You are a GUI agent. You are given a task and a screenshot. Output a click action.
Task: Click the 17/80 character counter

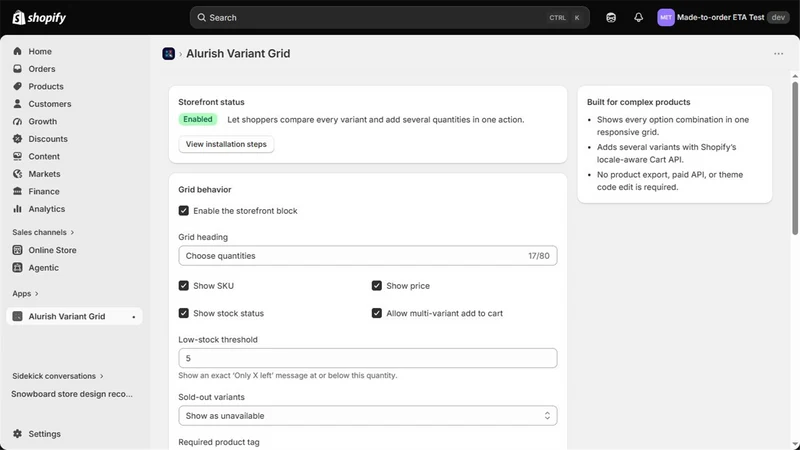pos(539,256)
